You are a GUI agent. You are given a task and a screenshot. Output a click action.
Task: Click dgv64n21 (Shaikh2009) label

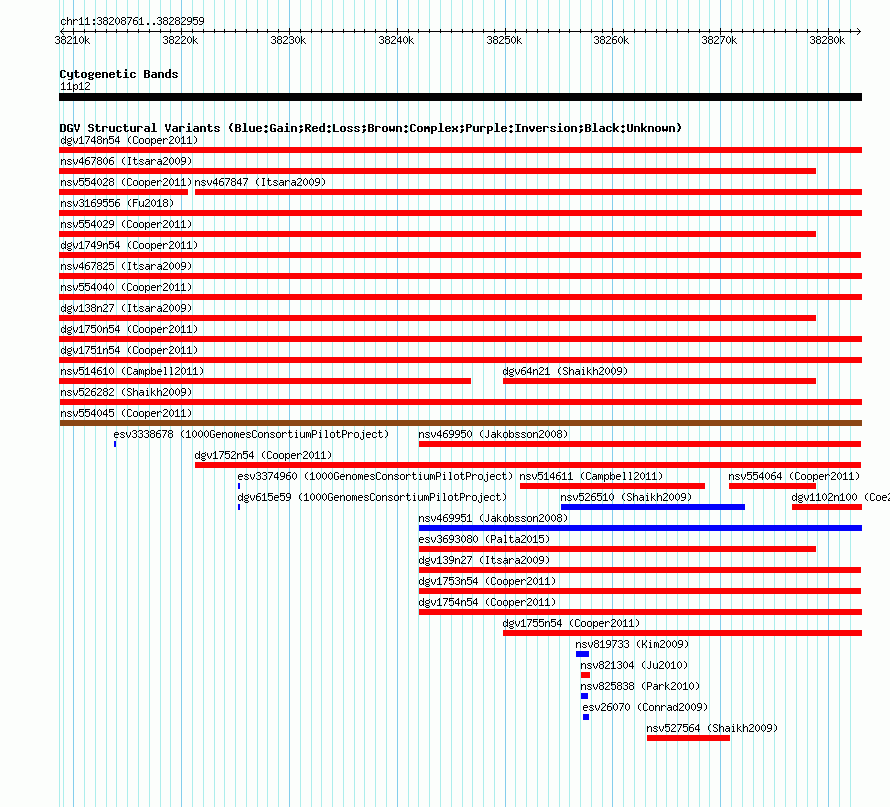coord(565,371)
